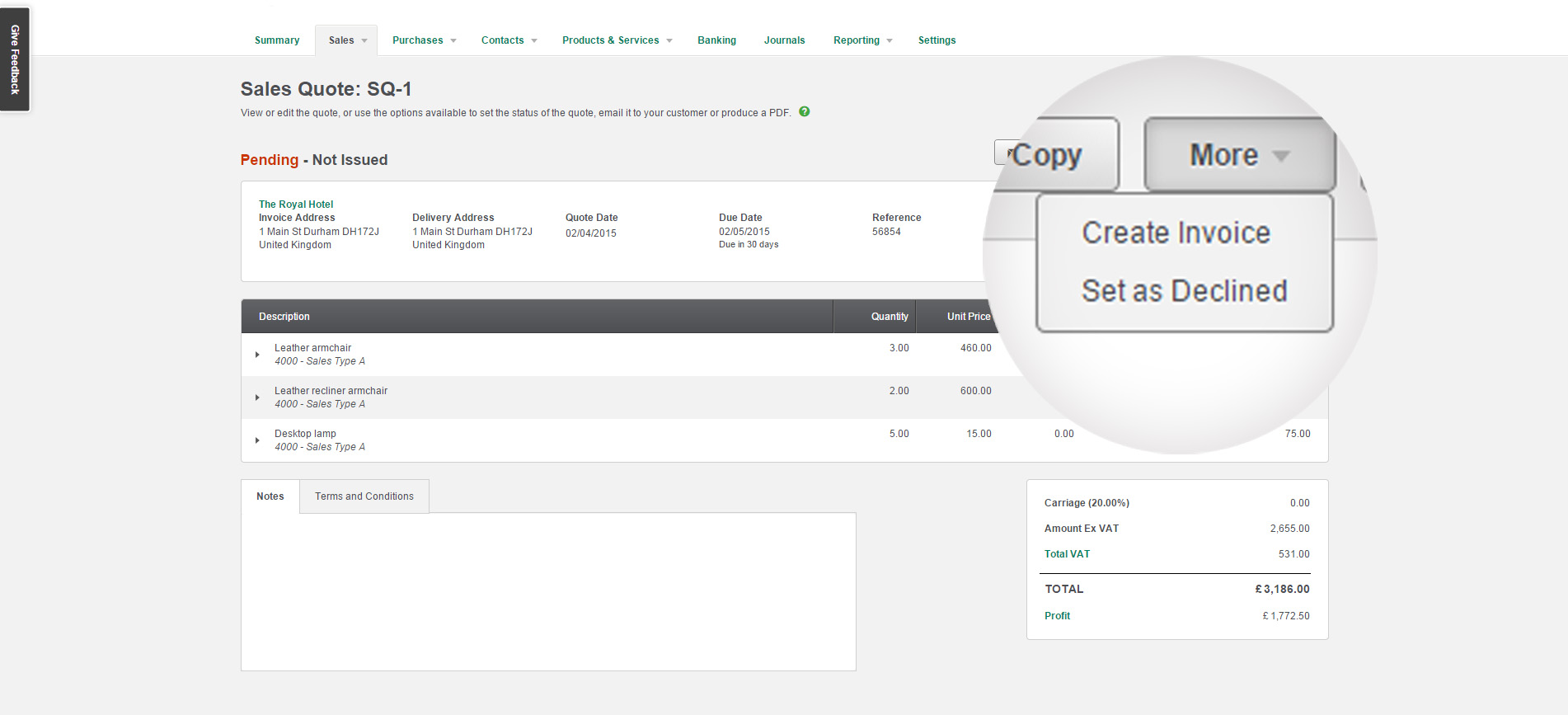
Task: Open the Banking section
Action: [716, 40]
